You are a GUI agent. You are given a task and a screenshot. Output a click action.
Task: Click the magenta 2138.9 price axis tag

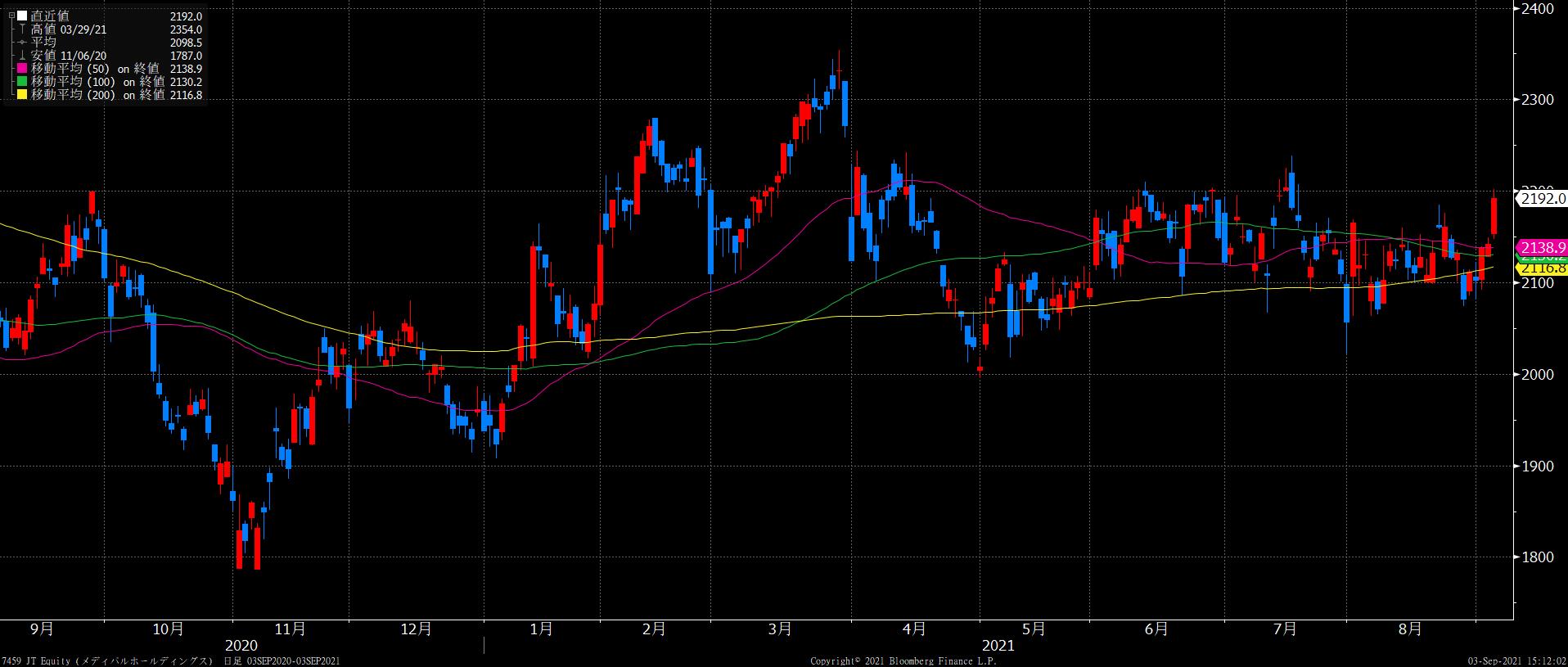coord(1542,246)
